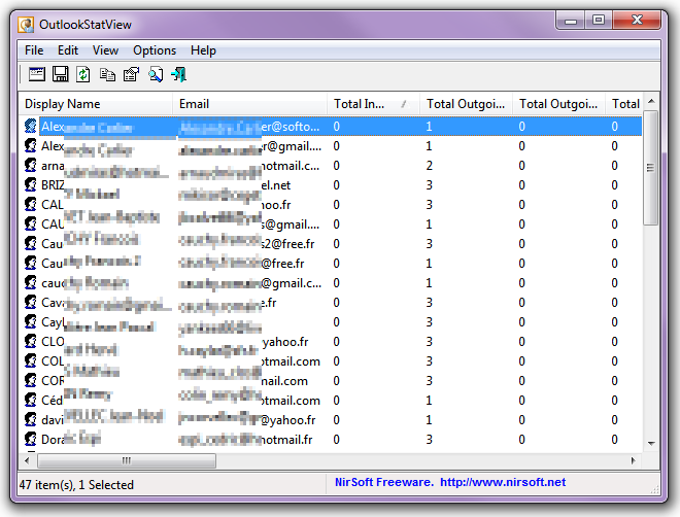The image size is (680, 517).
Task: Open the Properties toolbar icon
Action: tap(131, 74)
